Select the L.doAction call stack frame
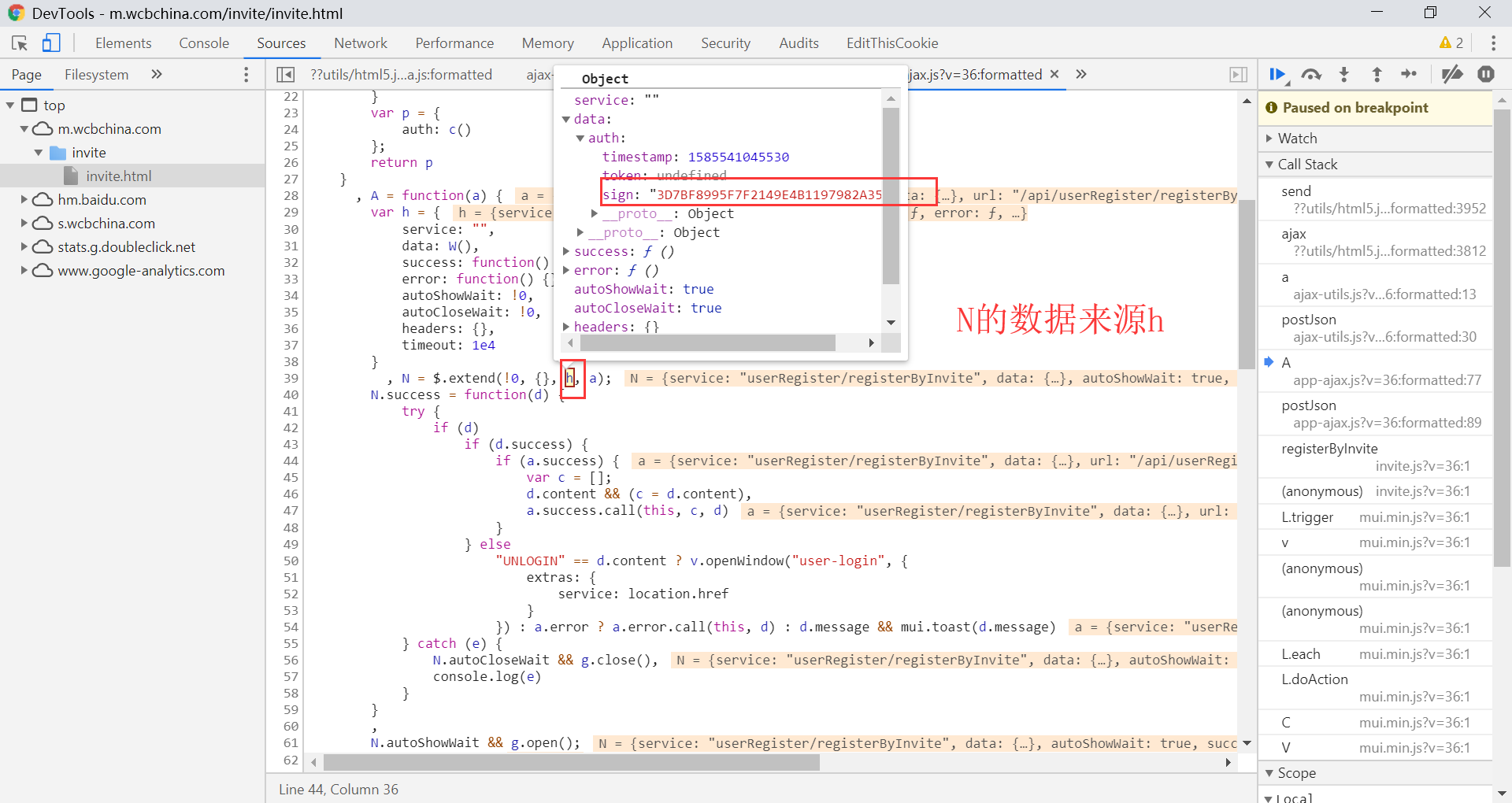The height and width of the screenshot is (803, 1512). point(1375,688)
